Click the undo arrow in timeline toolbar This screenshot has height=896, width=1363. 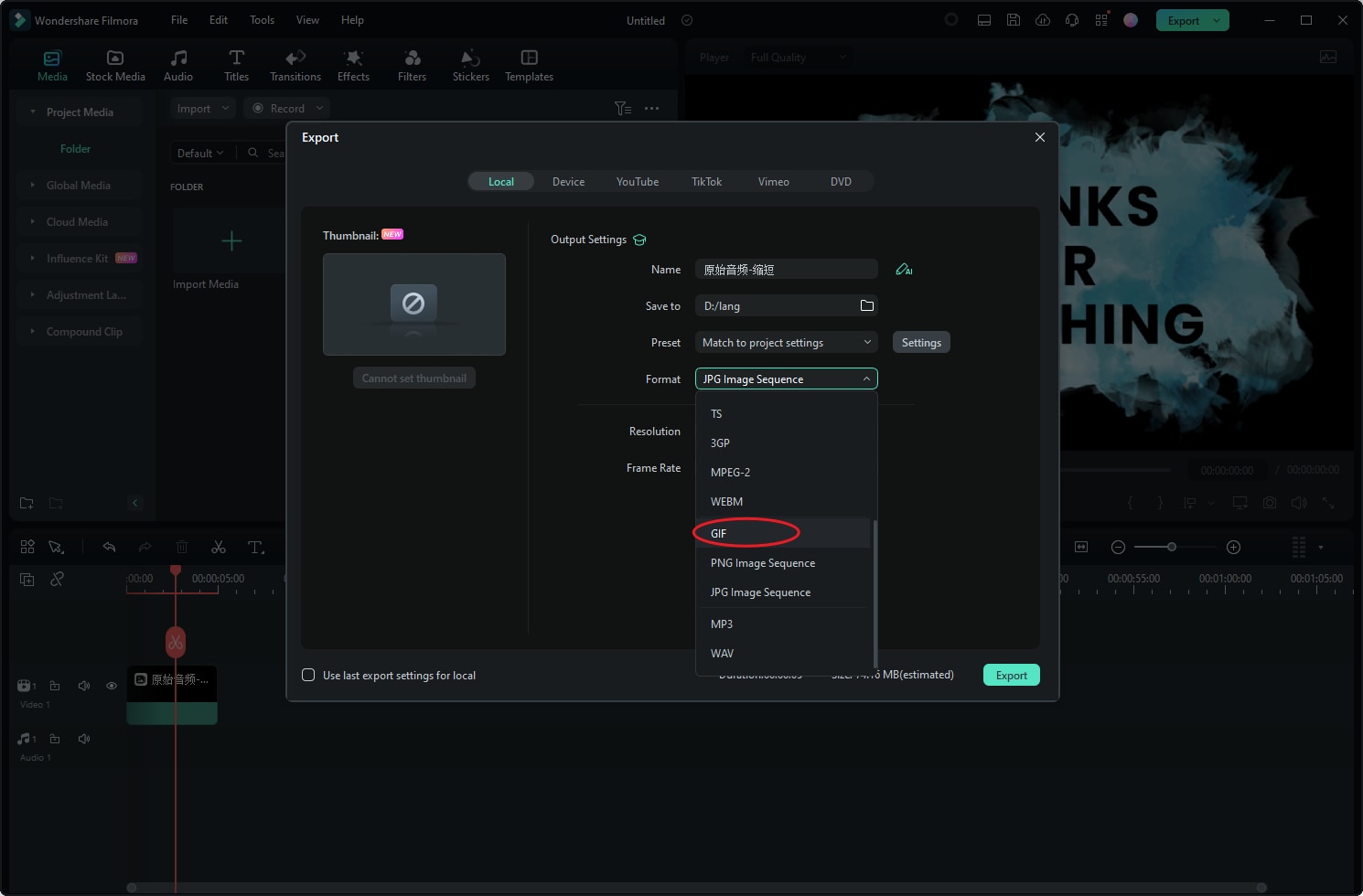pos(109,547)
